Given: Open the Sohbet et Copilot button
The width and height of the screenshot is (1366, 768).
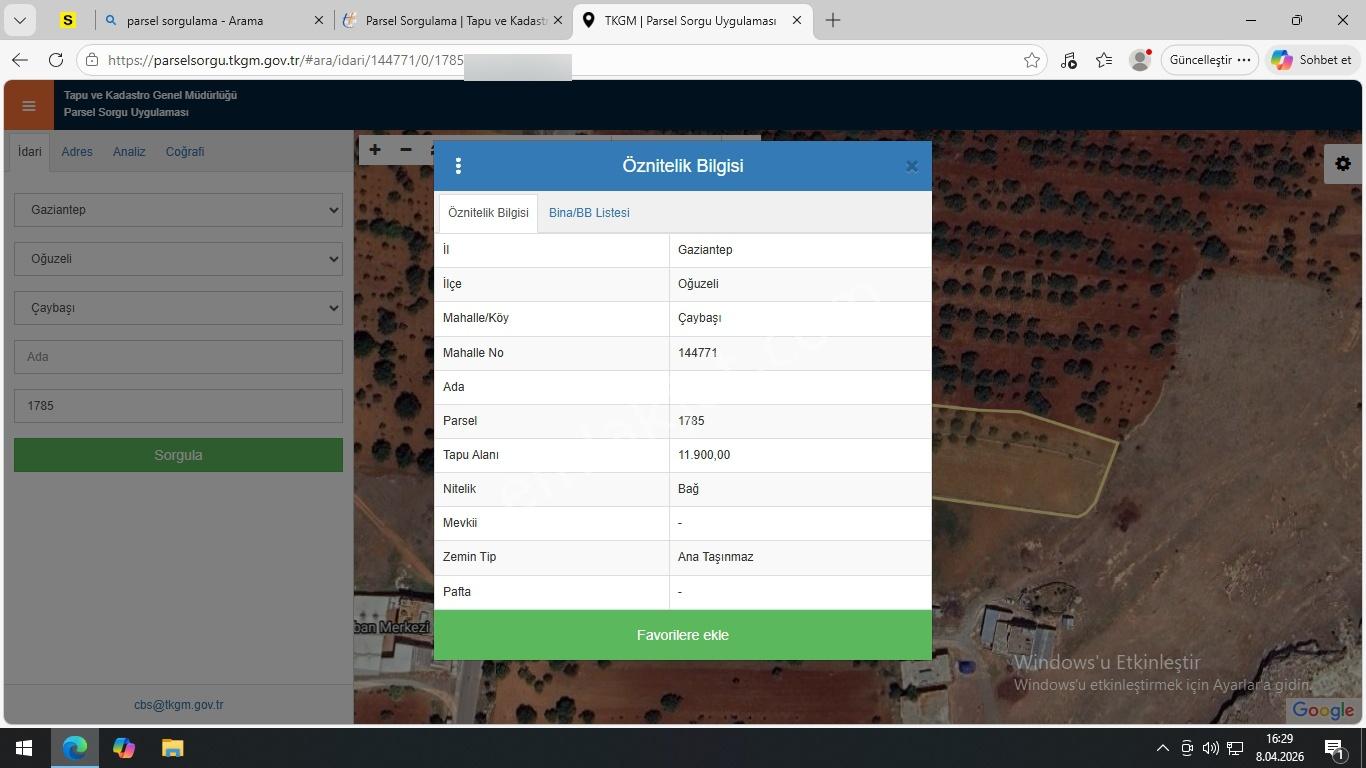Looking at the screenshot, I should (1312, 60).
